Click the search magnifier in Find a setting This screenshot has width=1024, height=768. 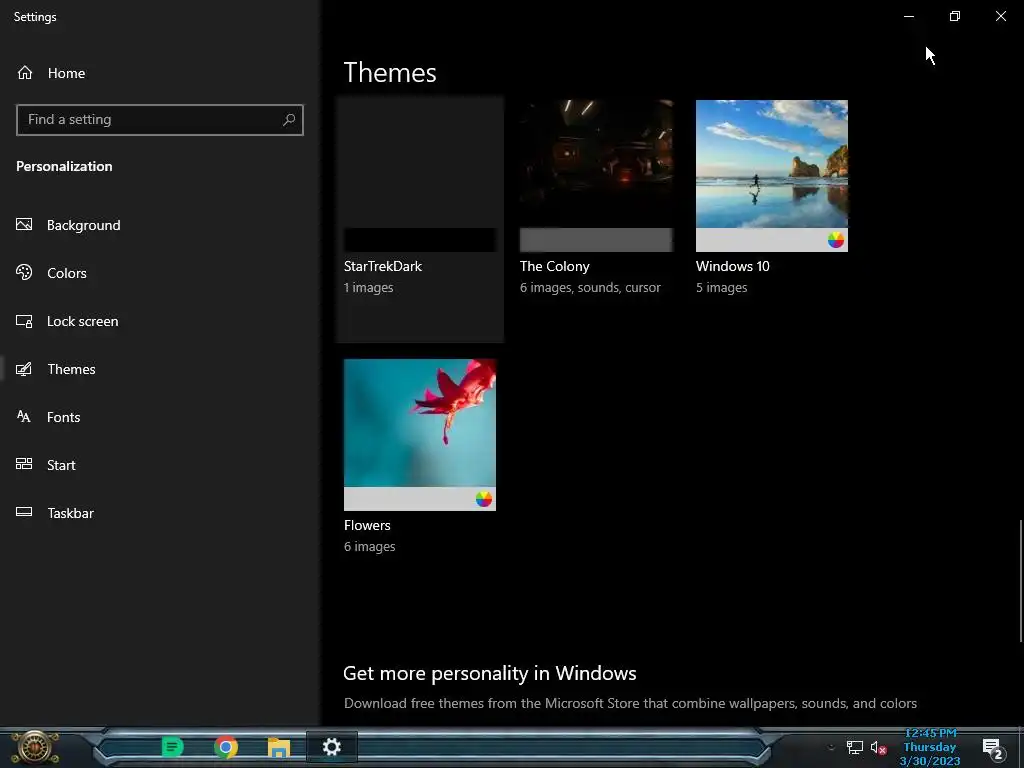click(289, 120)
